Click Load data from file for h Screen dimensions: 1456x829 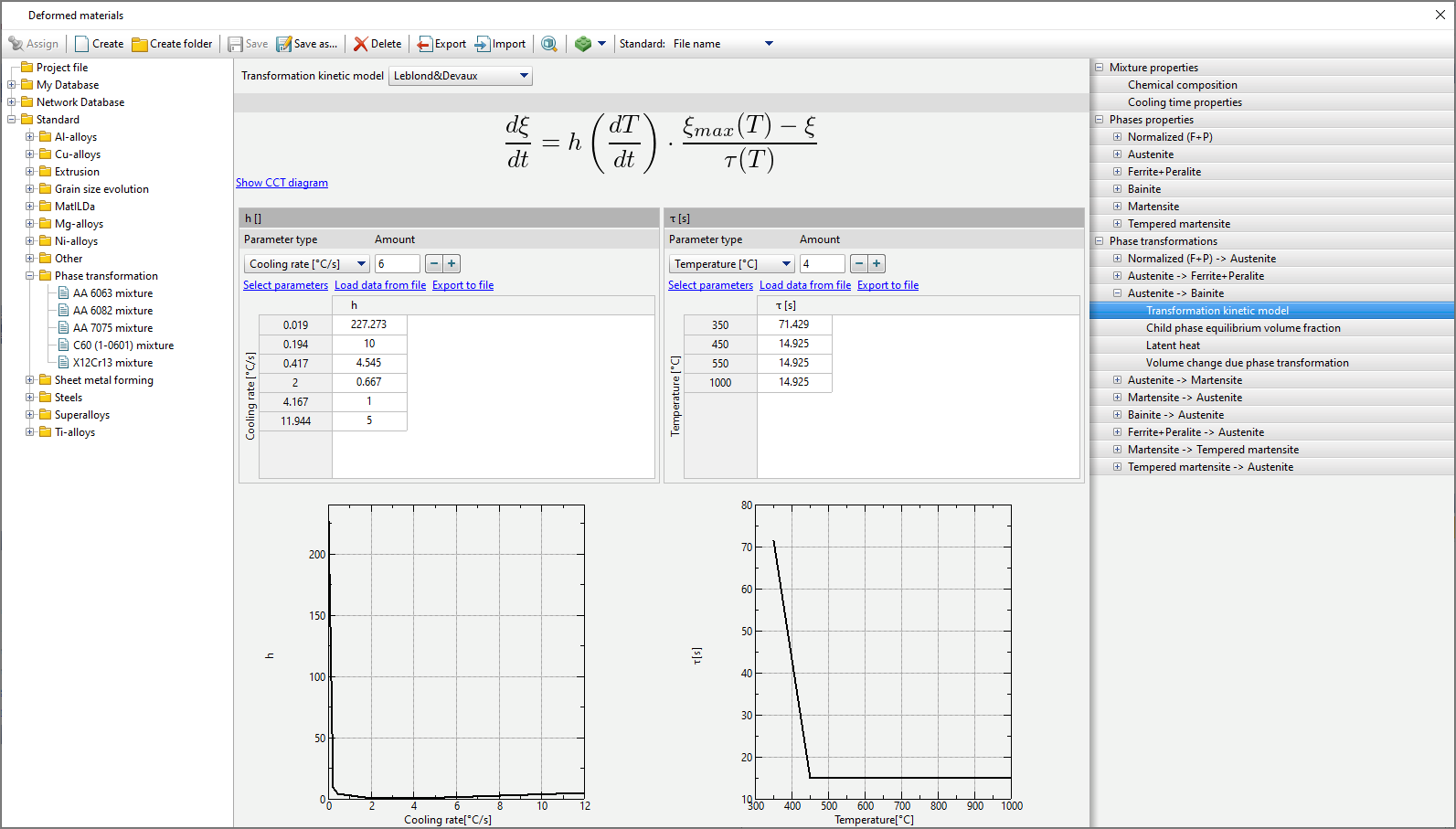[380, 285]
